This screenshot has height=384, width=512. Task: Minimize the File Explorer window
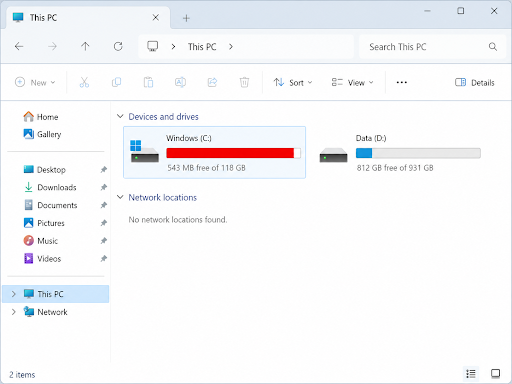(427, 11)
